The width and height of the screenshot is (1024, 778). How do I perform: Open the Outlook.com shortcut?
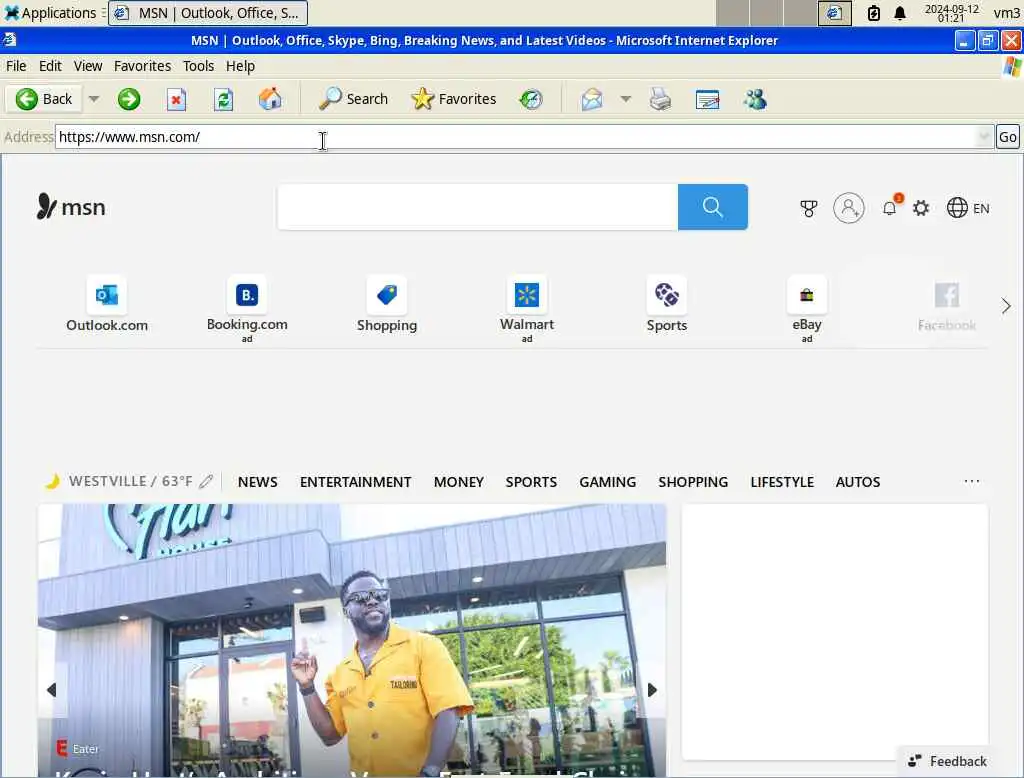pyautogui.click(x=107, y=305)
